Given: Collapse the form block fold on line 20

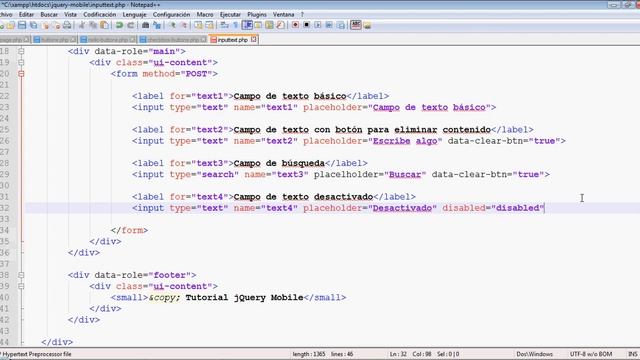Looking at the screenshot, I should (x=21, y=74).
